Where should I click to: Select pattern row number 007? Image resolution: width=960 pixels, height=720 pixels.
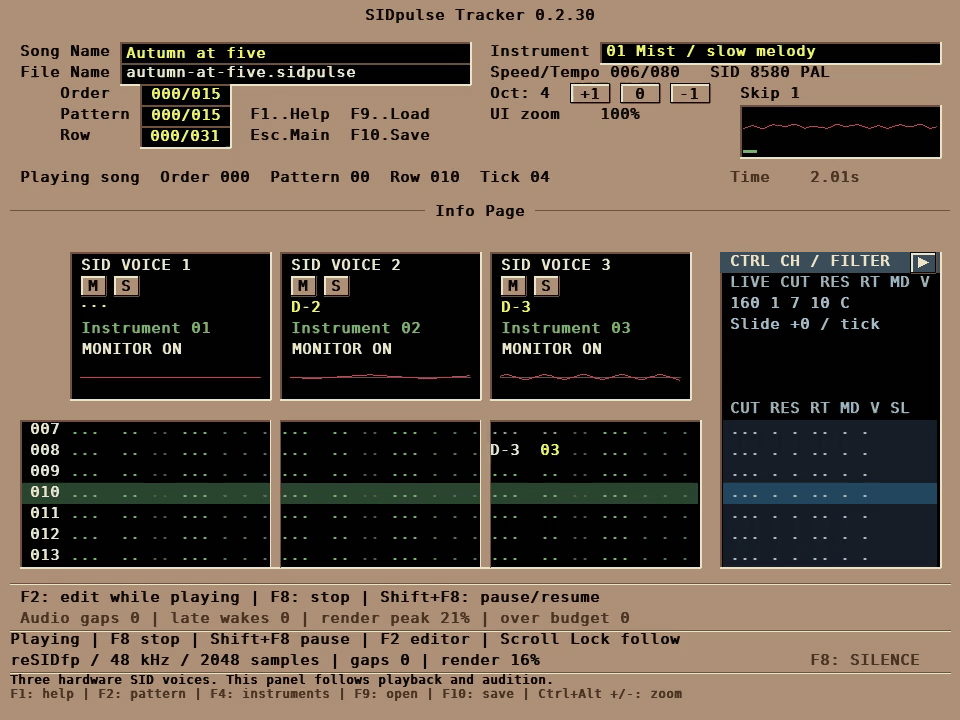pyautogui.click(x=45, y=429)
